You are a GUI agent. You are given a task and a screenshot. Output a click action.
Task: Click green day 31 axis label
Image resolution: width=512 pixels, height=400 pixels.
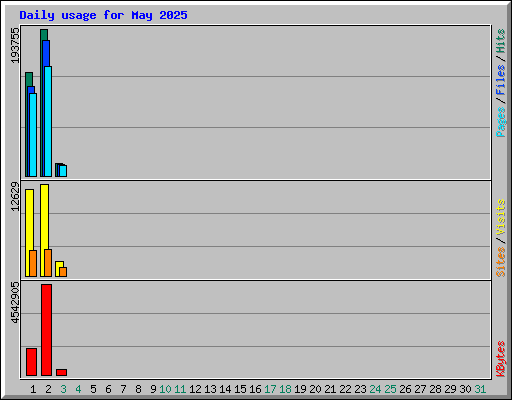click(480, 389)
